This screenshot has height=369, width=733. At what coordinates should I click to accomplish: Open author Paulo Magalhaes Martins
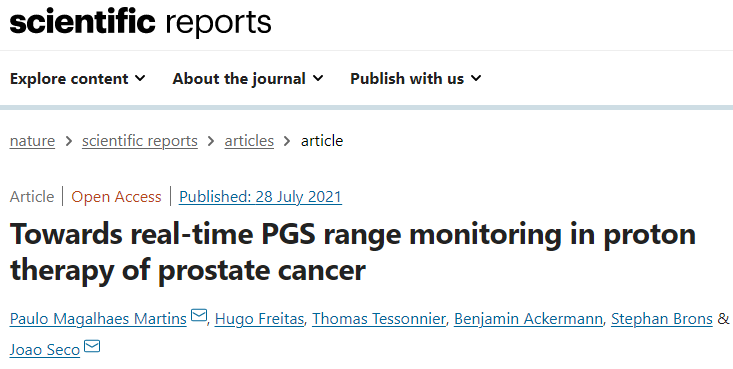[98, 319]
